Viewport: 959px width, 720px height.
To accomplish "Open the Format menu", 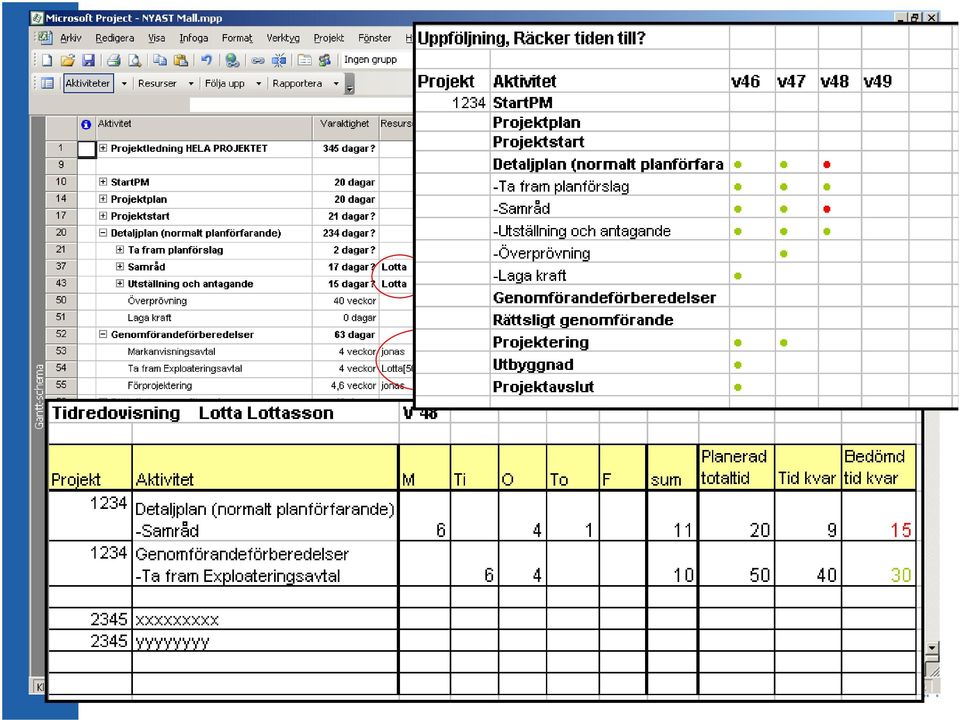I will (237, 38).
